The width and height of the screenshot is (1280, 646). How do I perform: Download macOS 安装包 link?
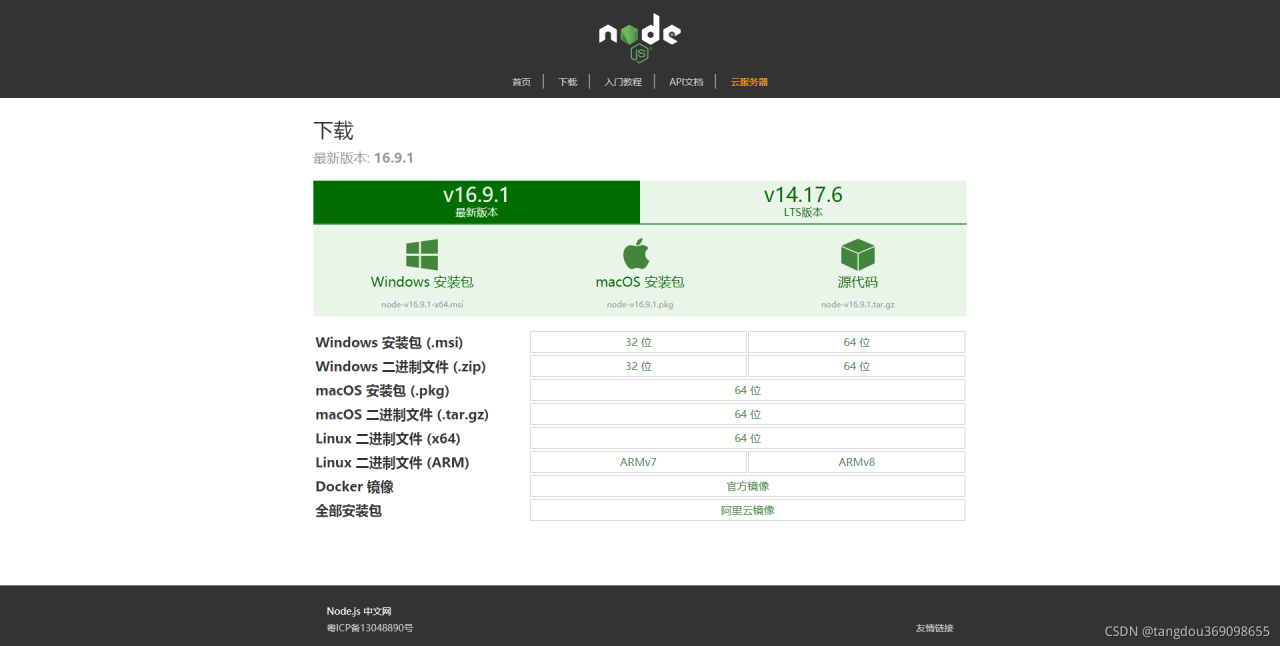coord(640,282)
